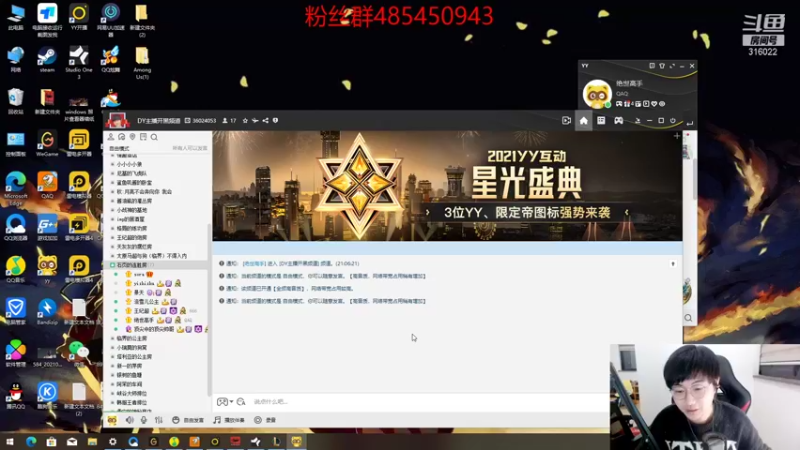Screen dimensions: 800x450
Task: Toggle the microphone icon in bottom toolbar
Action: pos(144,420)
